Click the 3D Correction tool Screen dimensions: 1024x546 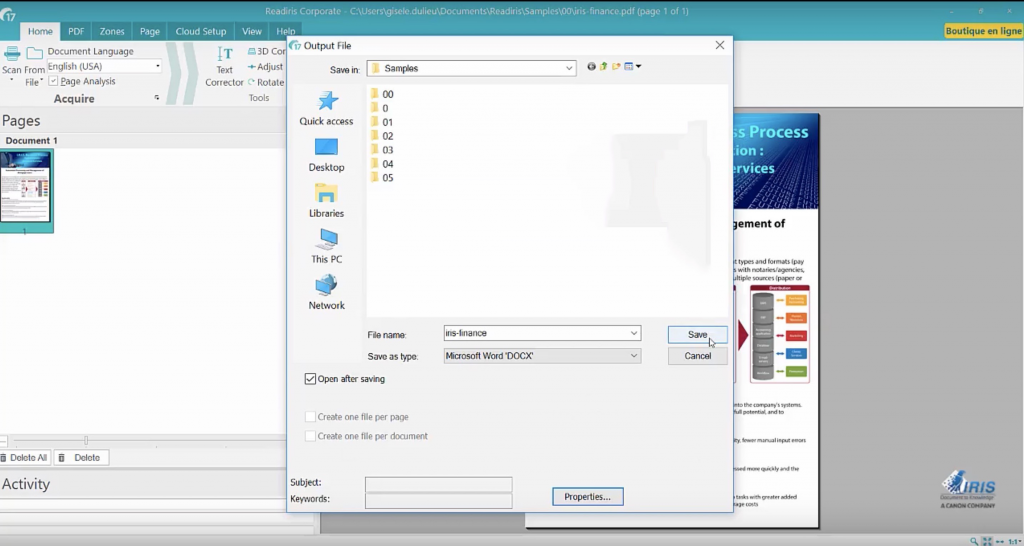[x=266, y=51]
